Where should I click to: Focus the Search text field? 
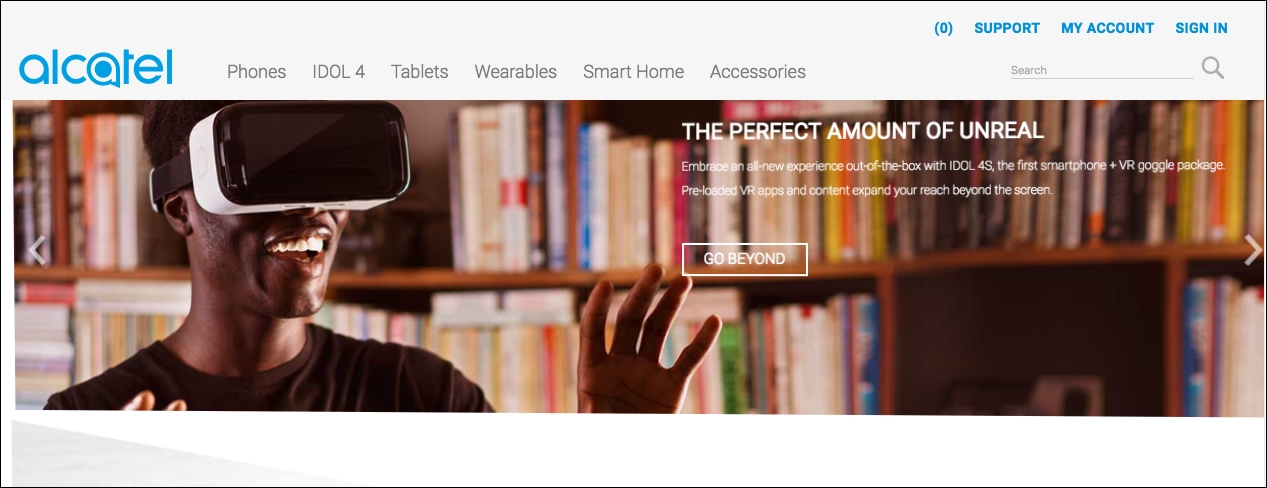1101,70
